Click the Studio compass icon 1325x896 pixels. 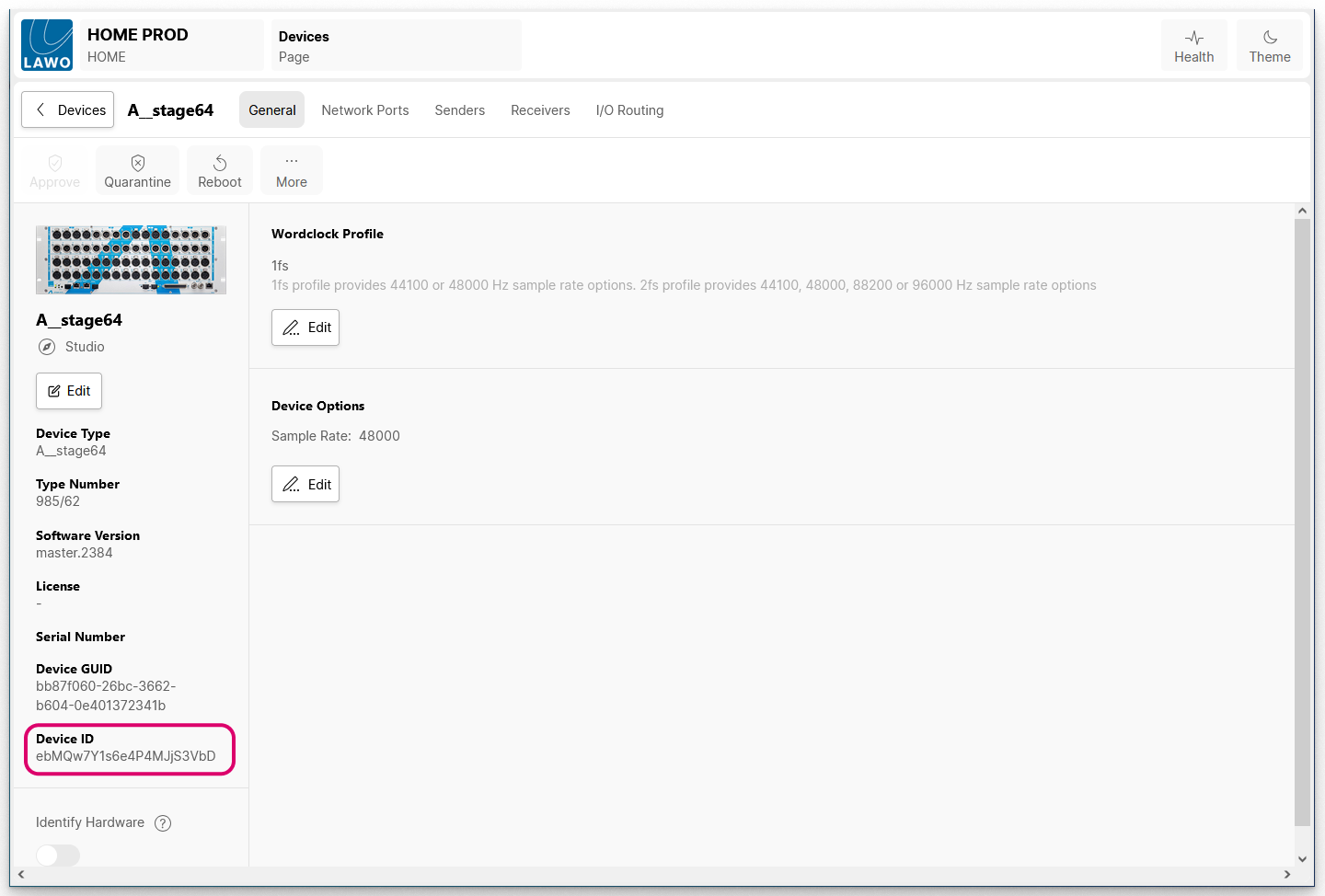tap(47, 347)
